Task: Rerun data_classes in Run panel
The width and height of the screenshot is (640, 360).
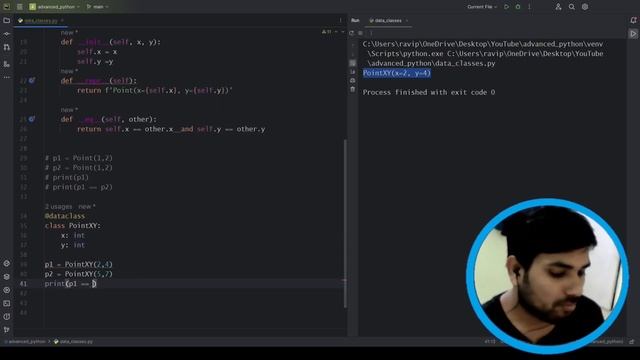Action: [352, 33]
